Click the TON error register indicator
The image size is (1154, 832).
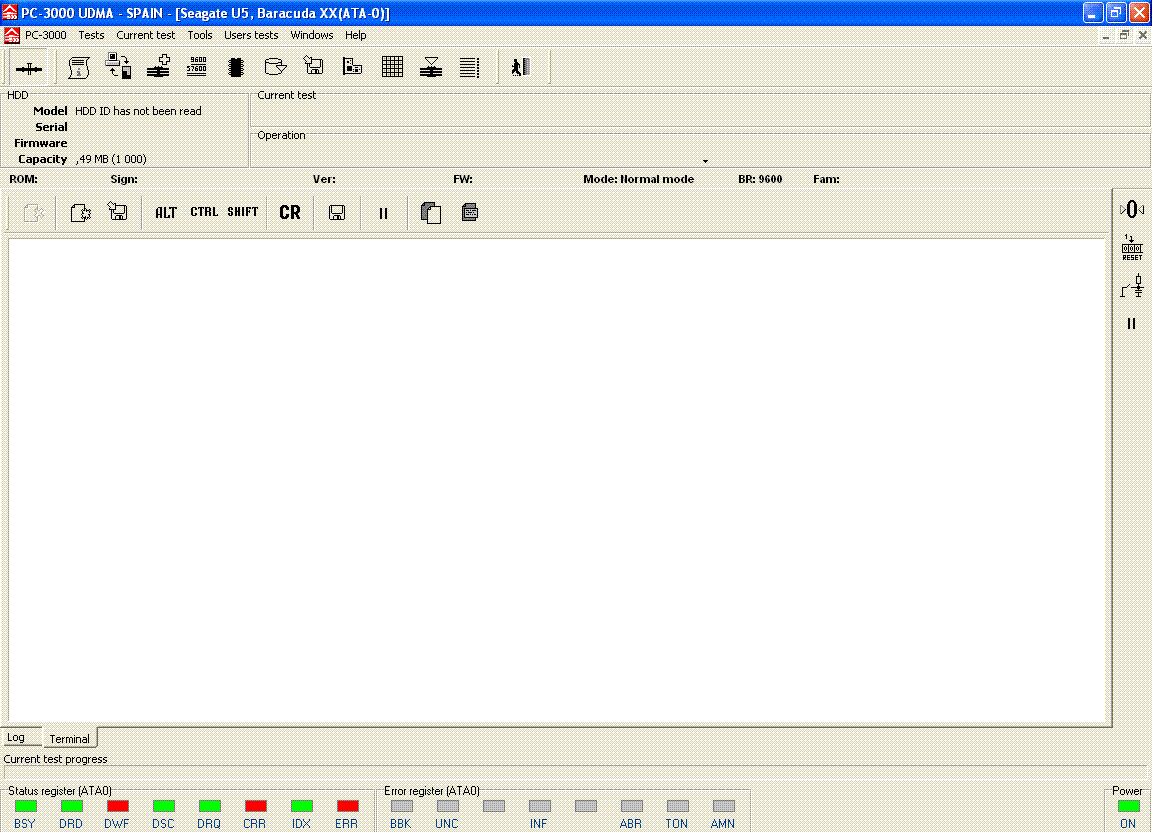[677, 806]
